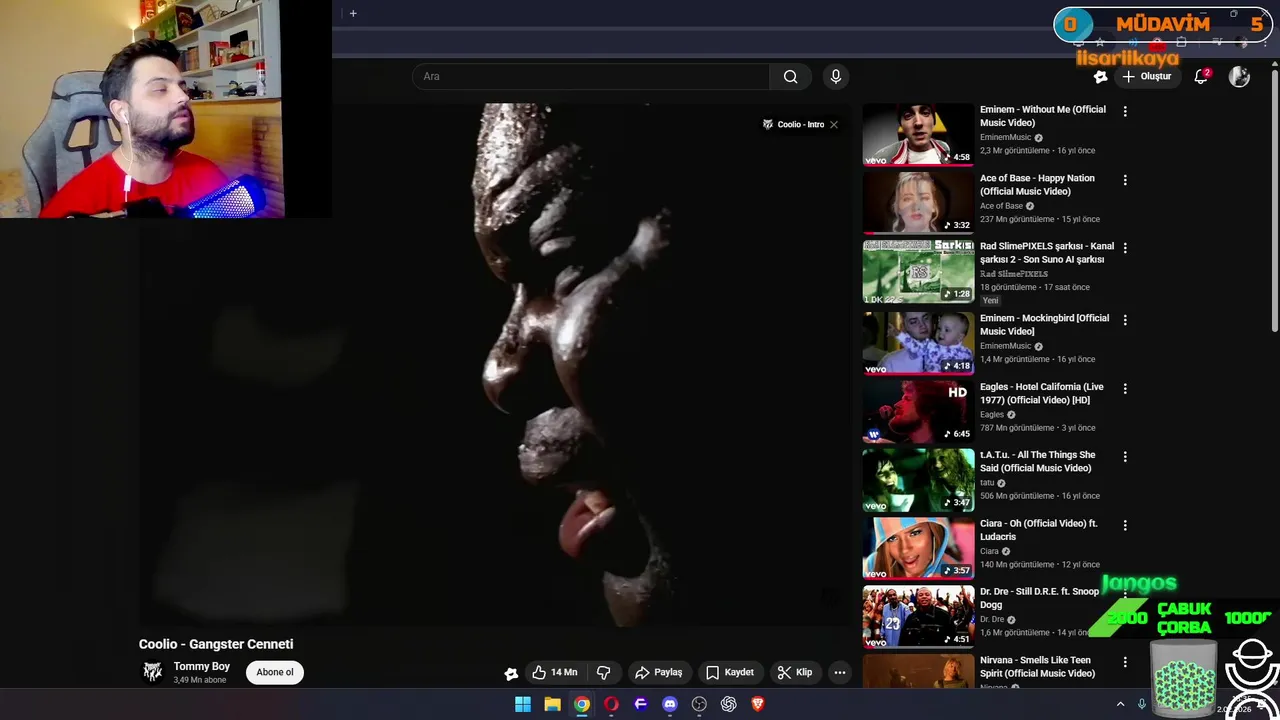Open Opera browser from taskbar

(611, 704)
